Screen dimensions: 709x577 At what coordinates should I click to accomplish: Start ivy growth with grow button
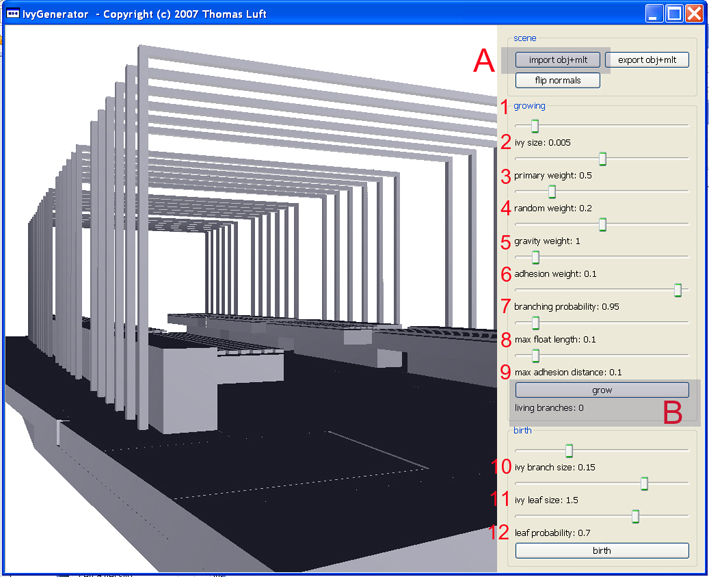[601, 390]
